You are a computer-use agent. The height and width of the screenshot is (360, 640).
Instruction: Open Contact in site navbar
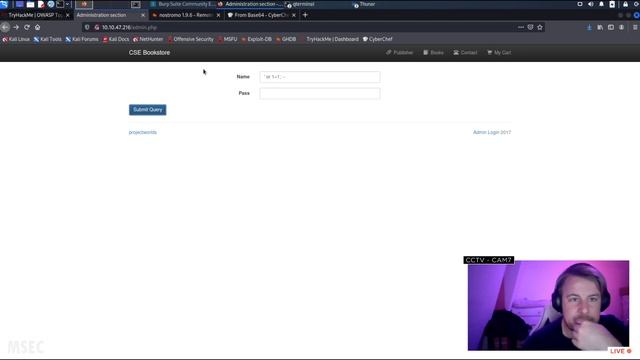click(x=465, y=53)
